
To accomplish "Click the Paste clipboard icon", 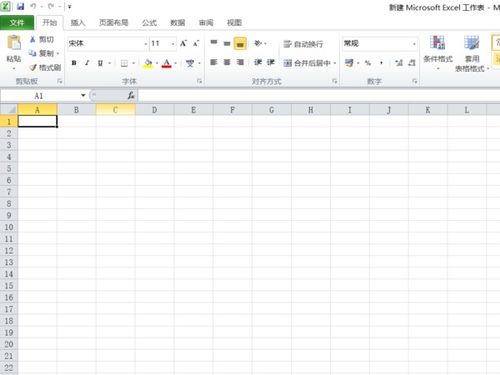I will pos(14,43).
